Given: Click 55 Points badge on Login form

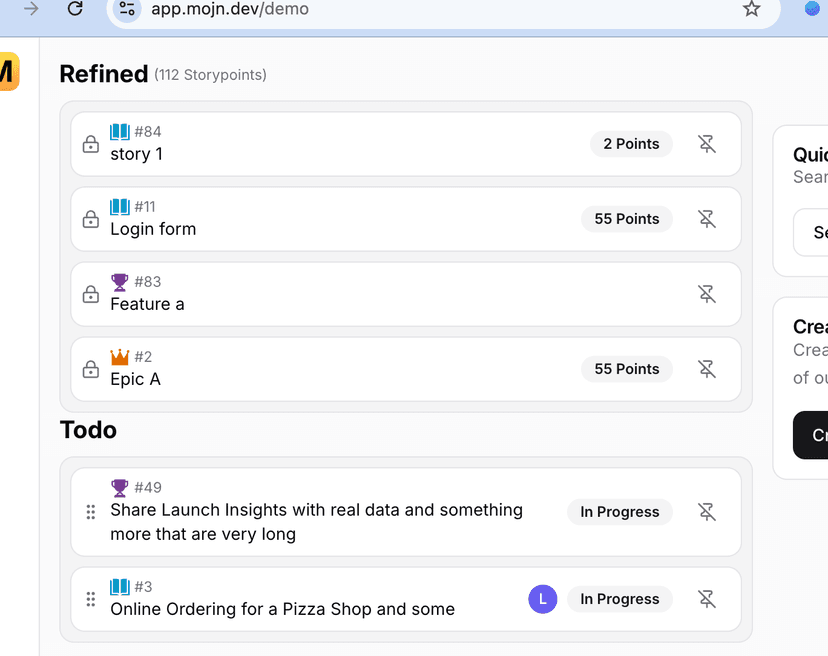Looking at the screenshot, I should [x=627, y=219].
